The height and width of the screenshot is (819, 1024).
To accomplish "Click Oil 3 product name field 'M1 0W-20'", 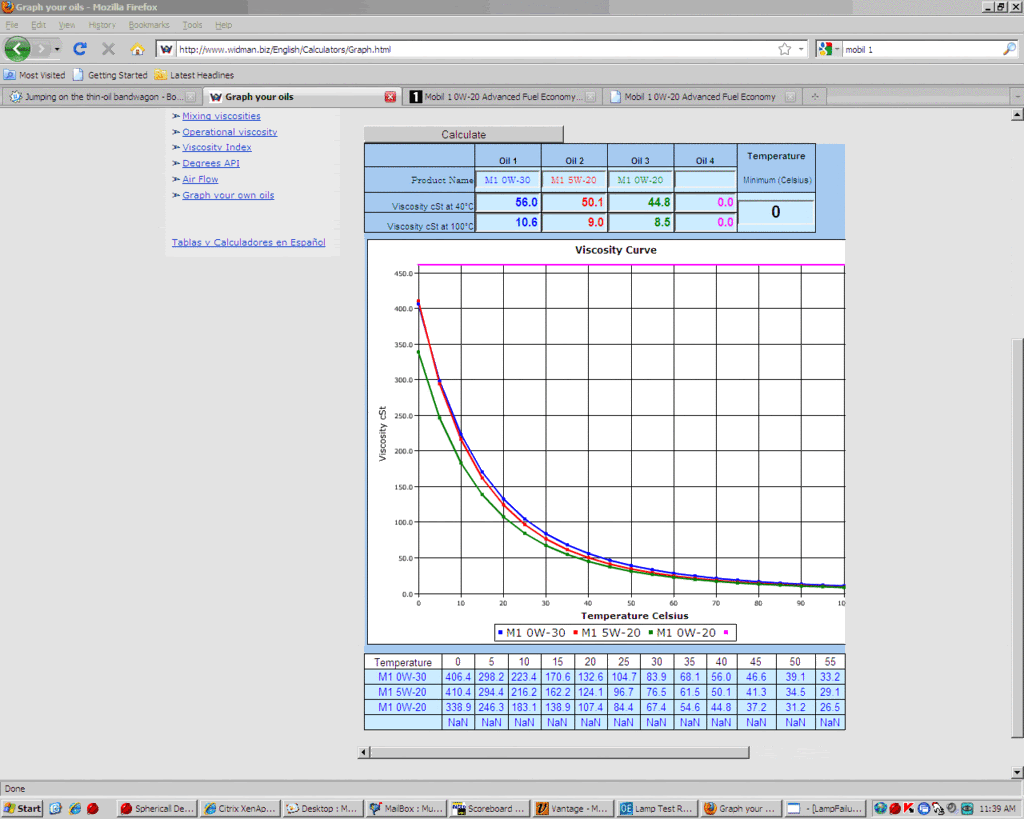I will (640, 180).
